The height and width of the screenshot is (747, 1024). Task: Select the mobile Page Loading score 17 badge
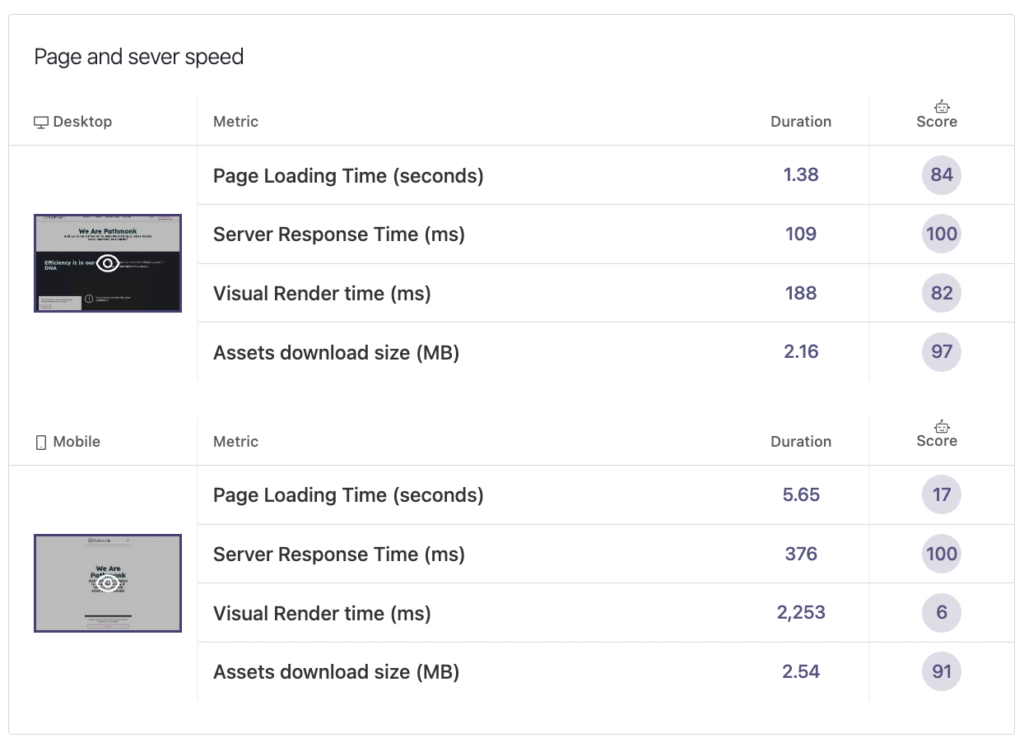pos(941,495)
